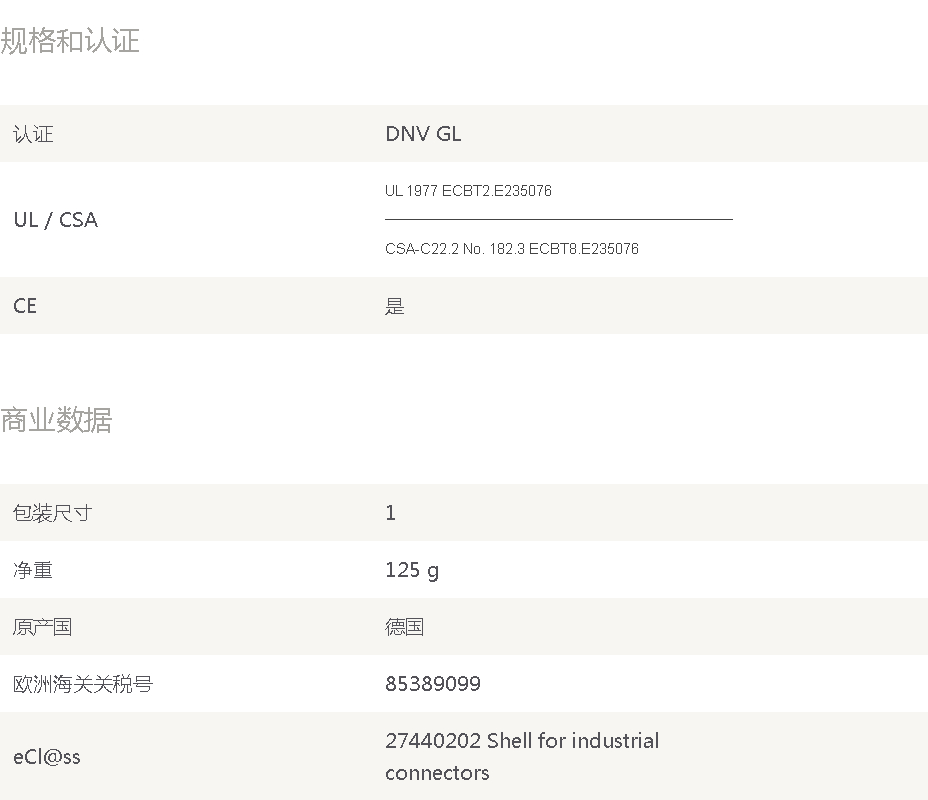Click the country of origin 德国
The width and height of the screenshot is (928, 800).
(x=405, y=627)
